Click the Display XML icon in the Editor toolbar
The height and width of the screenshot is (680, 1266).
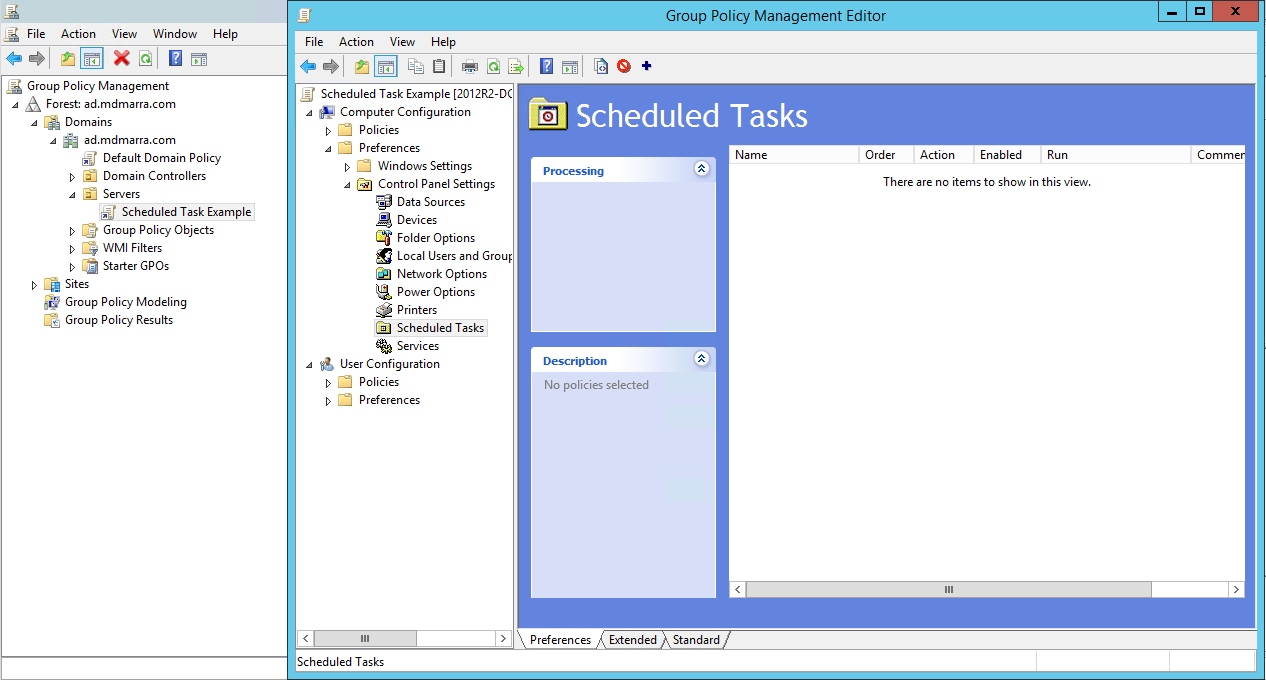(x=600, y=67)
